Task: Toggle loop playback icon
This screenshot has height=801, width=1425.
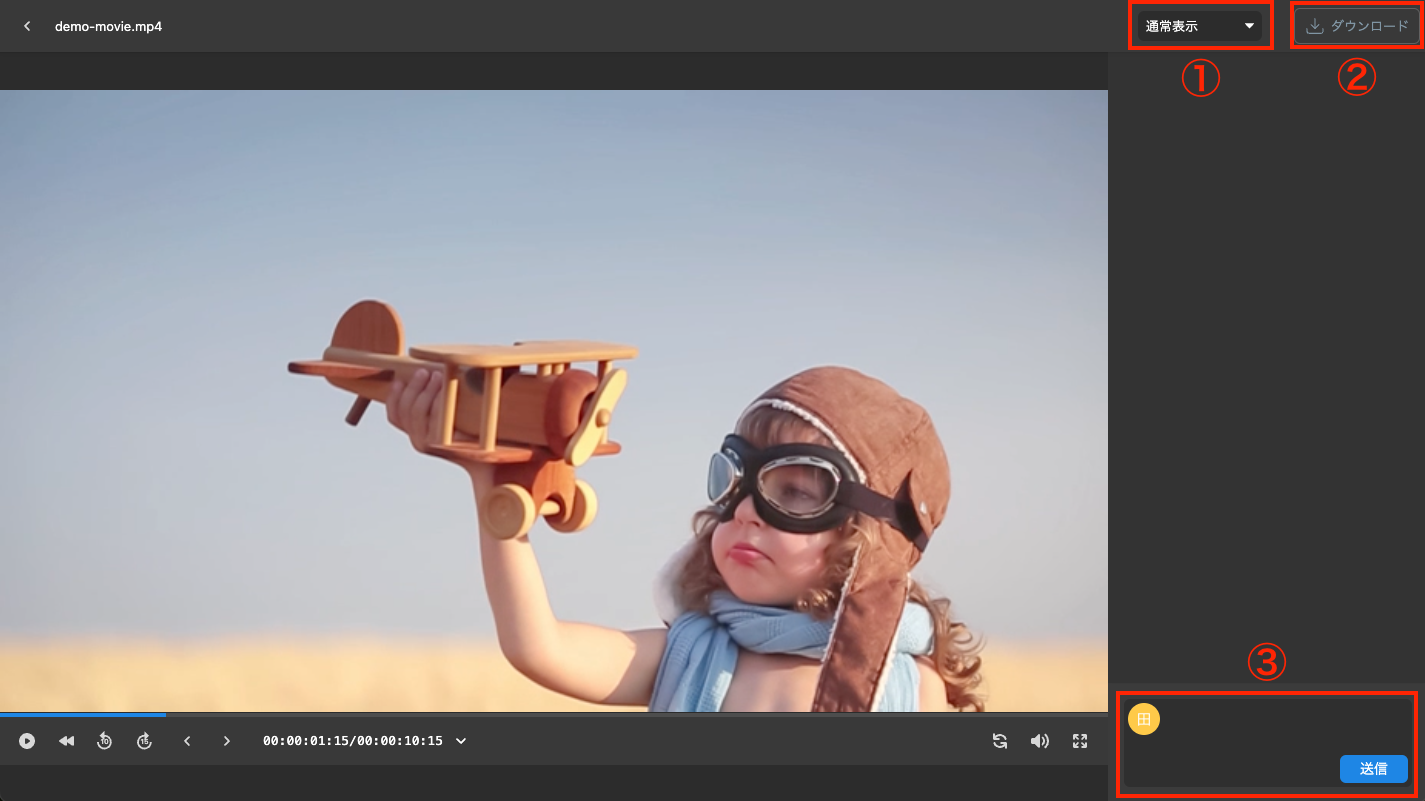Action: (x=999, y=741)
